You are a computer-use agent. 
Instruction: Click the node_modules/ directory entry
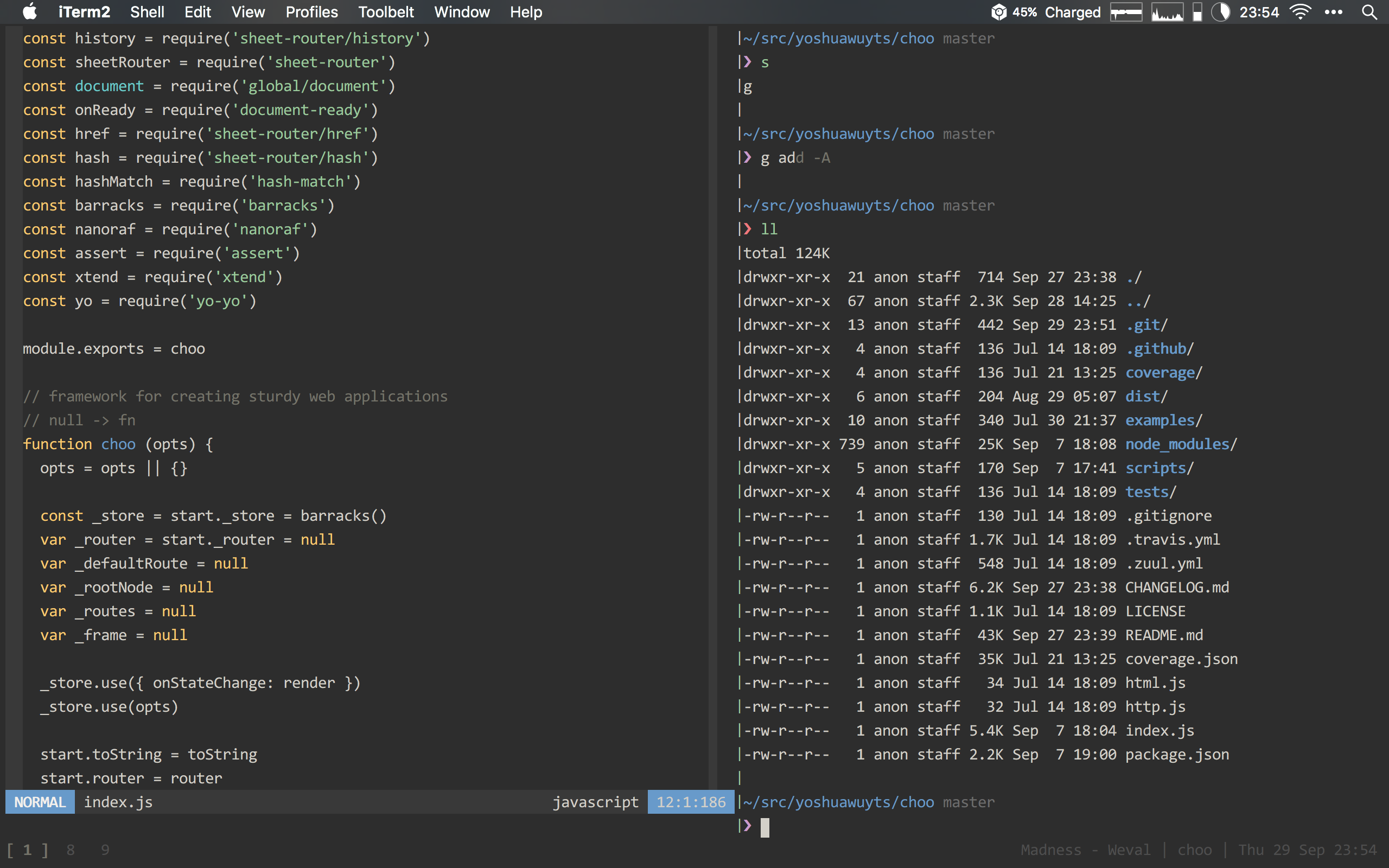coord(1181,444)
